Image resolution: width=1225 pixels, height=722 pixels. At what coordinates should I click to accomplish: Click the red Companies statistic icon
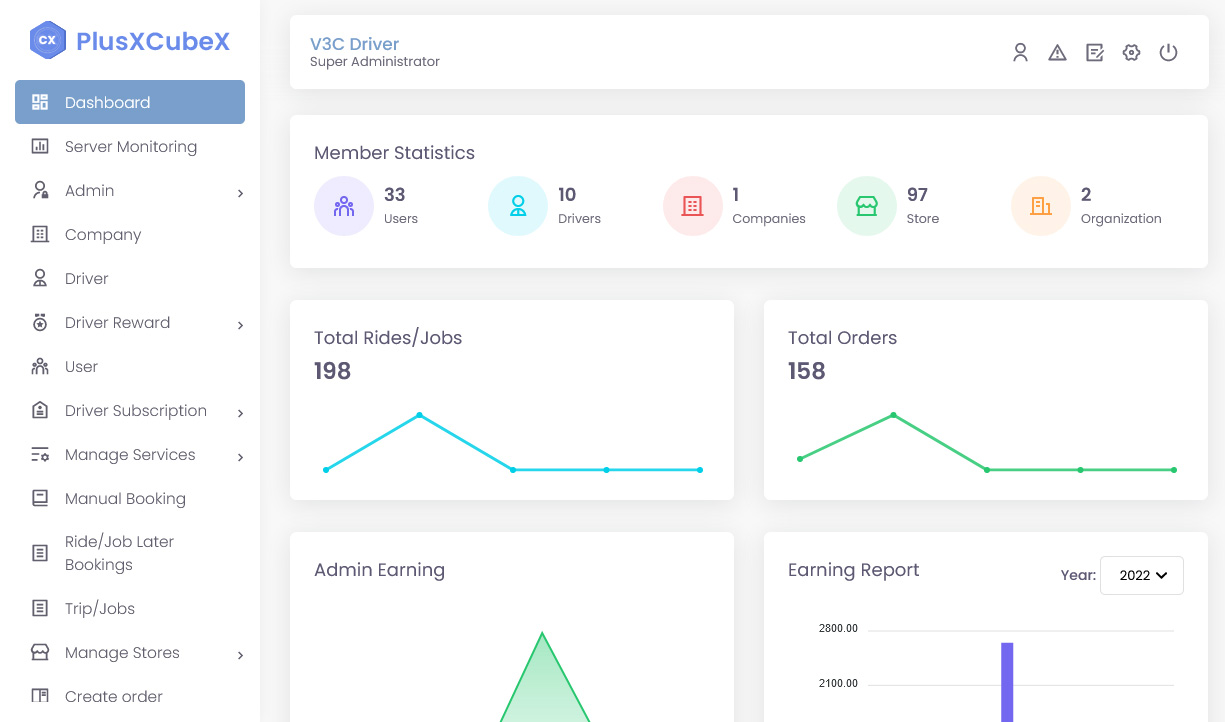pyautogui.click(x=692, y=206)
